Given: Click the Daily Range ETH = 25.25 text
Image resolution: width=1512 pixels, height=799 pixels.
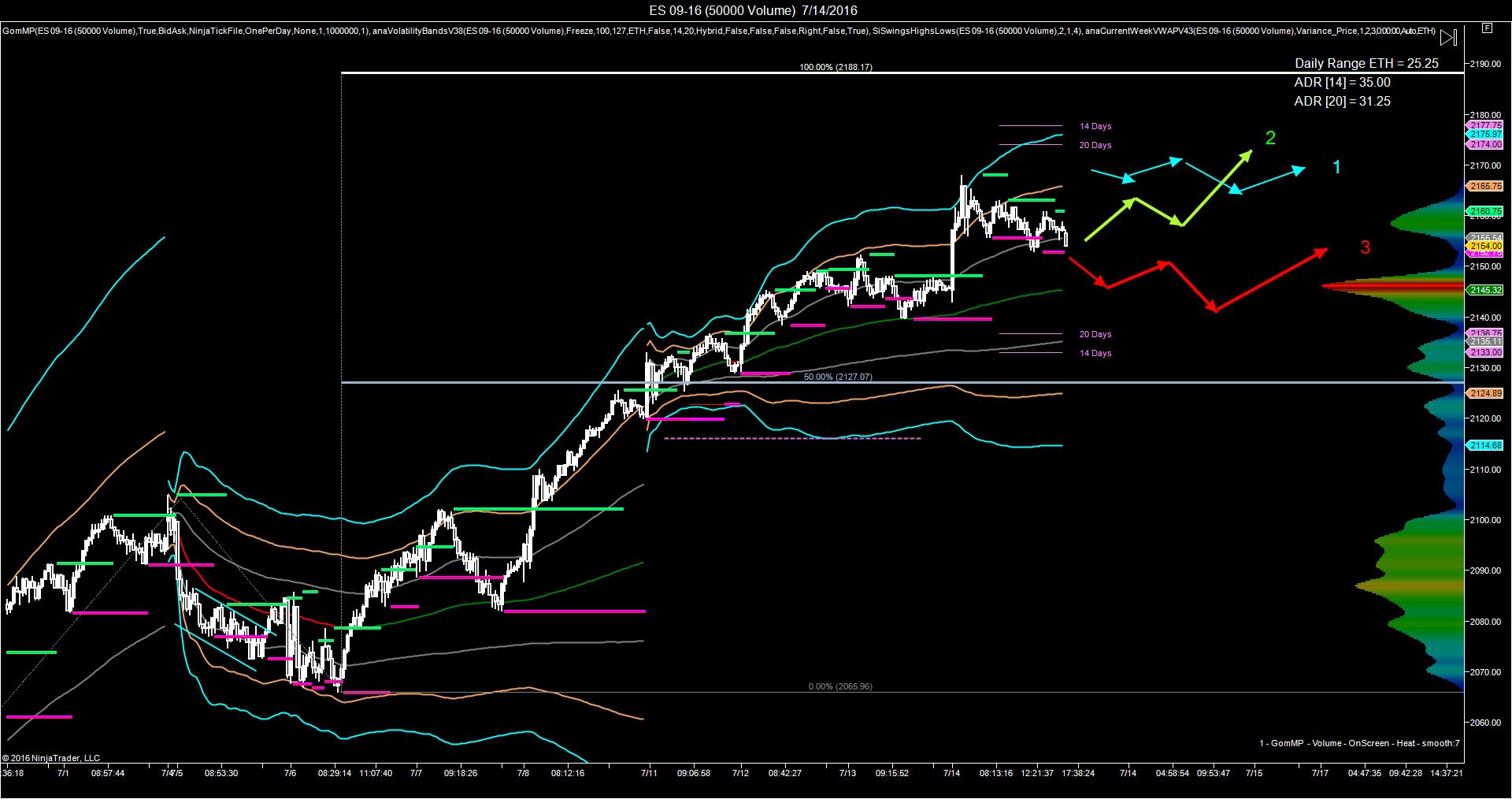Looking at the screenshot, I should pos(1366,63).
